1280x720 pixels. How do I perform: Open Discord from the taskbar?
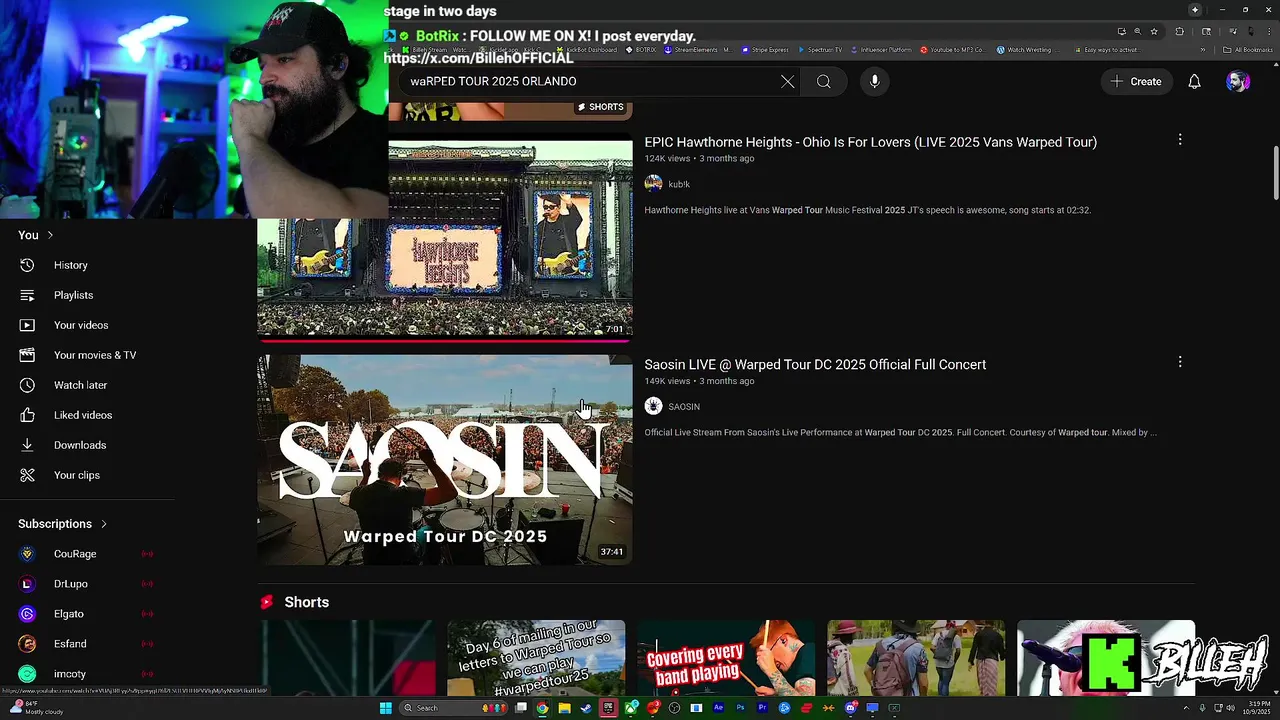pos(850,708)
